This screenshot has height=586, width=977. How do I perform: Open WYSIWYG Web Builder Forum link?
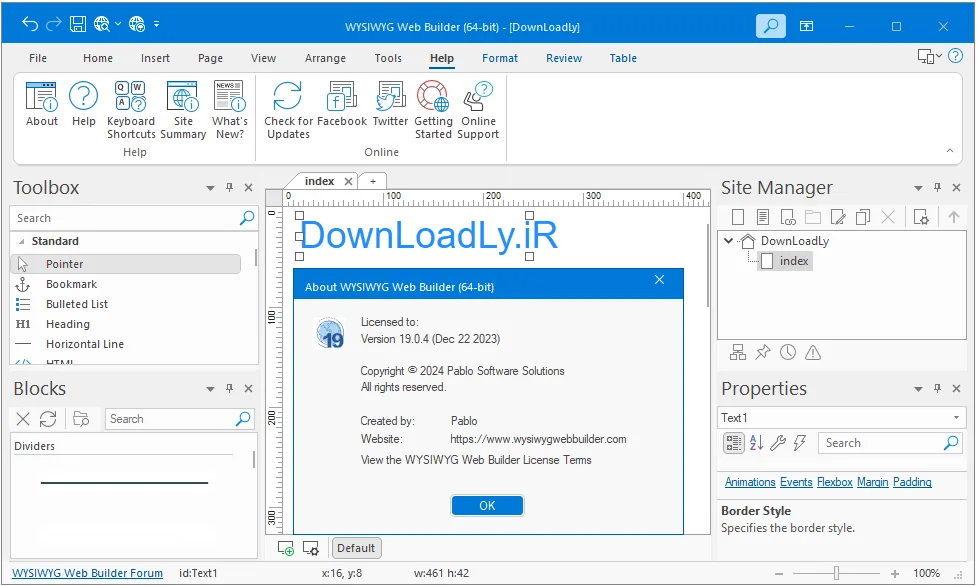[x=87, y=573]
